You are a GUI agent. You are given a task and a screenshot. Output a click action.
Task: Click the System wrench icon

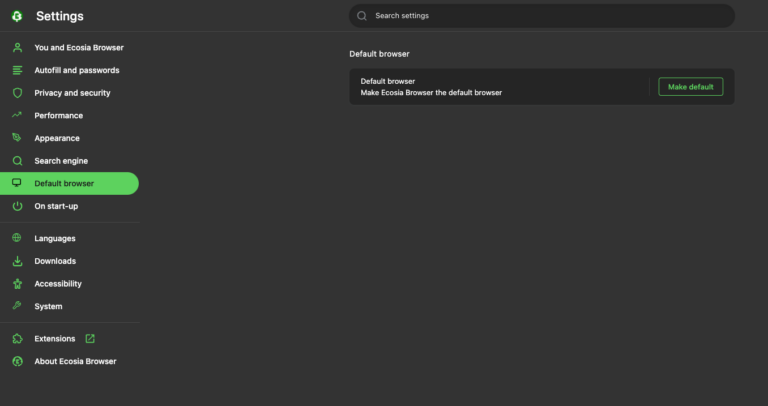point(17,306)
